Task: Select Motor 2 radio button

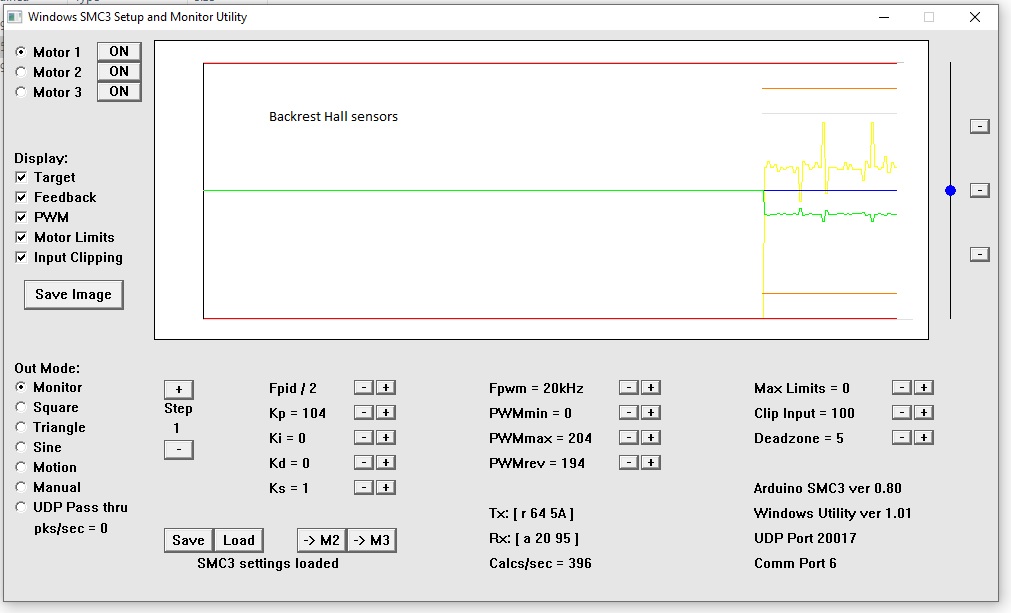Action: pos(22,72)
